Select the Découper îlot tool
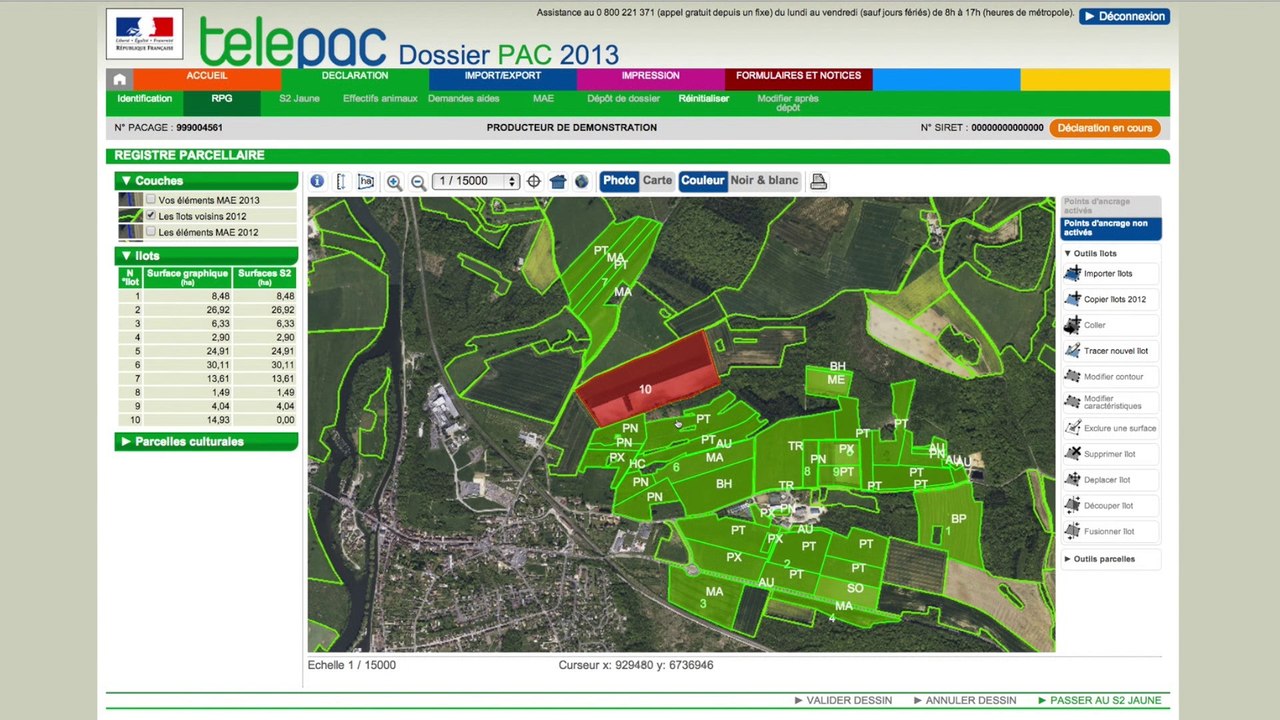 1111,506
